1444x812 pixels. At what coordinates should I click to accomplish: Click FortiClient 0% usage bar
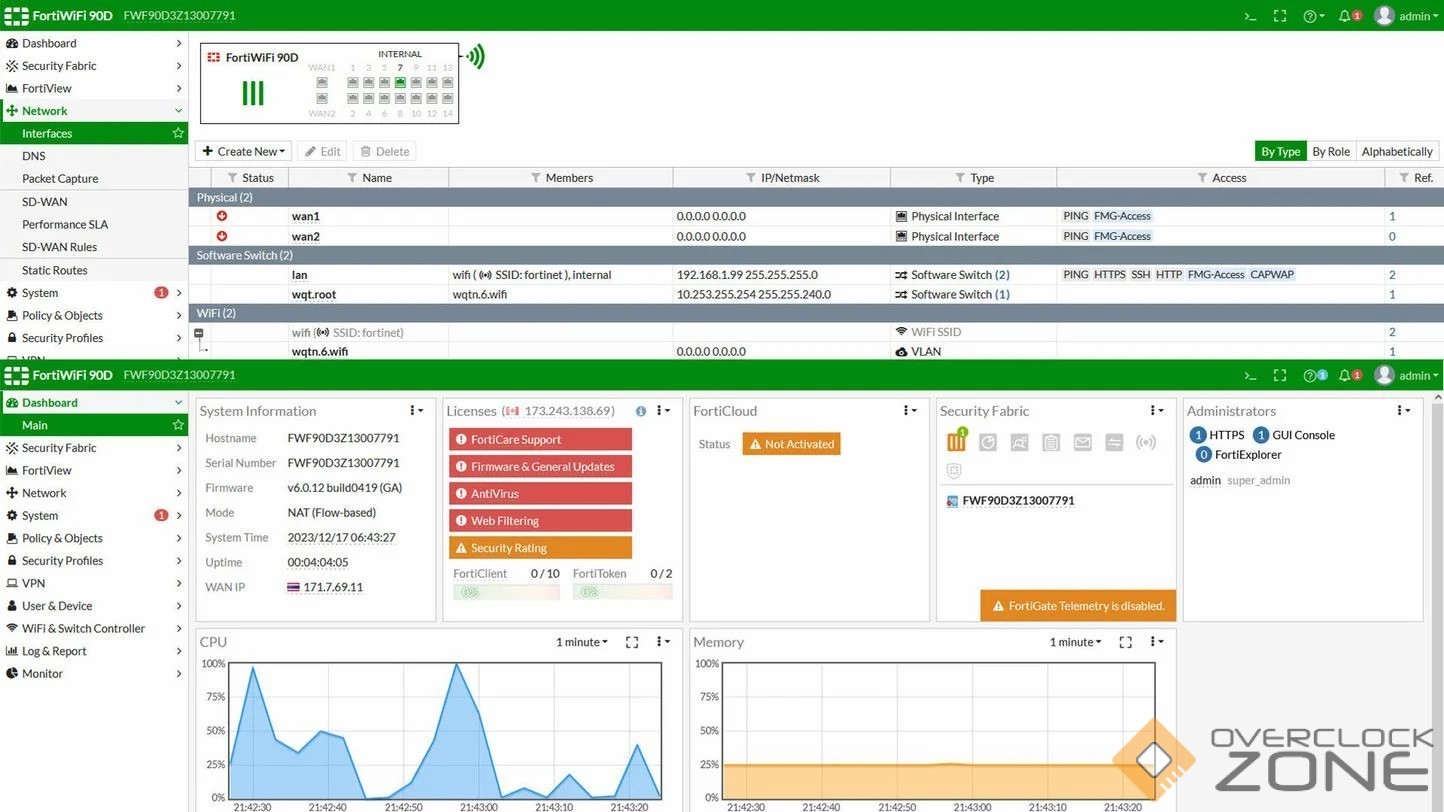coord(506,592)
